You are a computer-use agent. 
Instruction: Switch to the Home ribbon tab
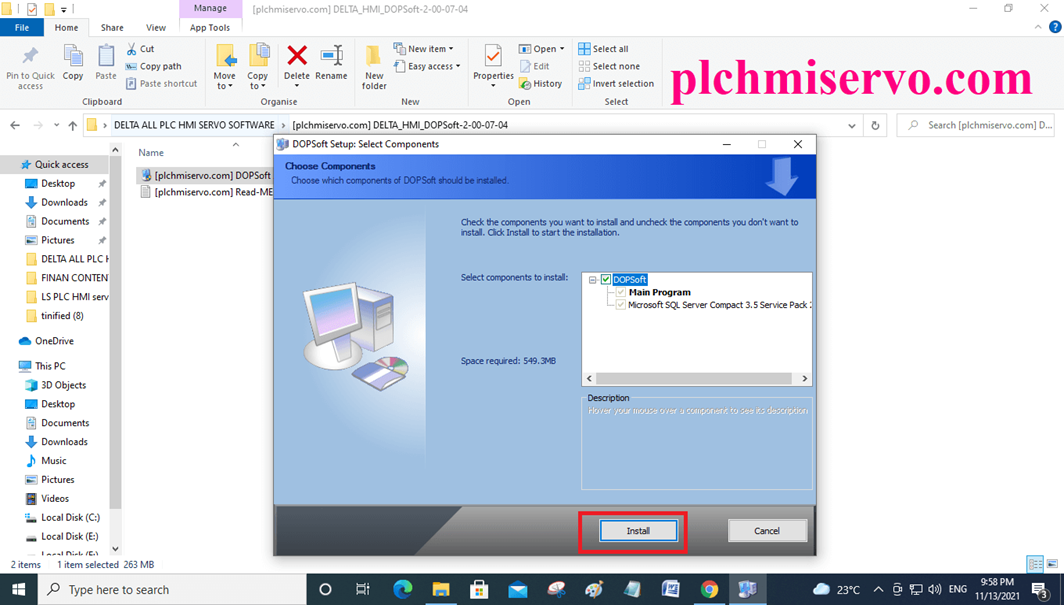point(66,28)
